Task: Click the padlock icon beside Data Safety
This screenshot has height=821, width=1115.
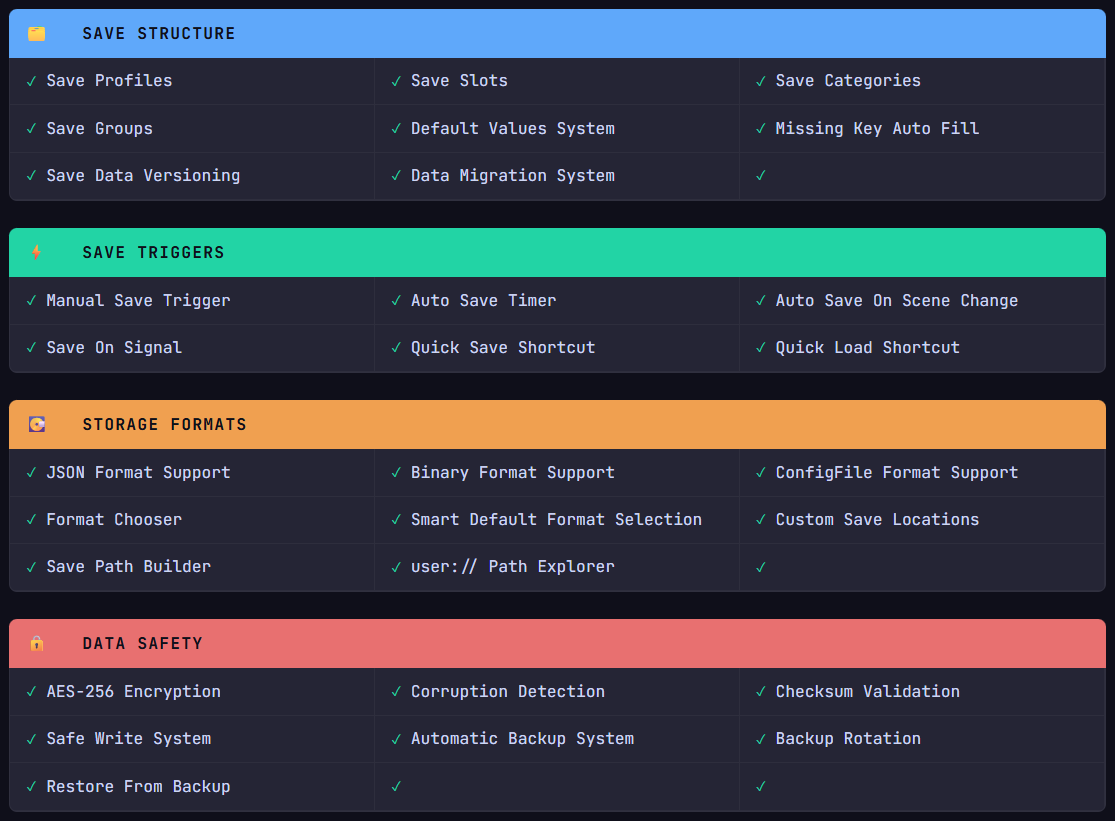Action: (37, 644)
